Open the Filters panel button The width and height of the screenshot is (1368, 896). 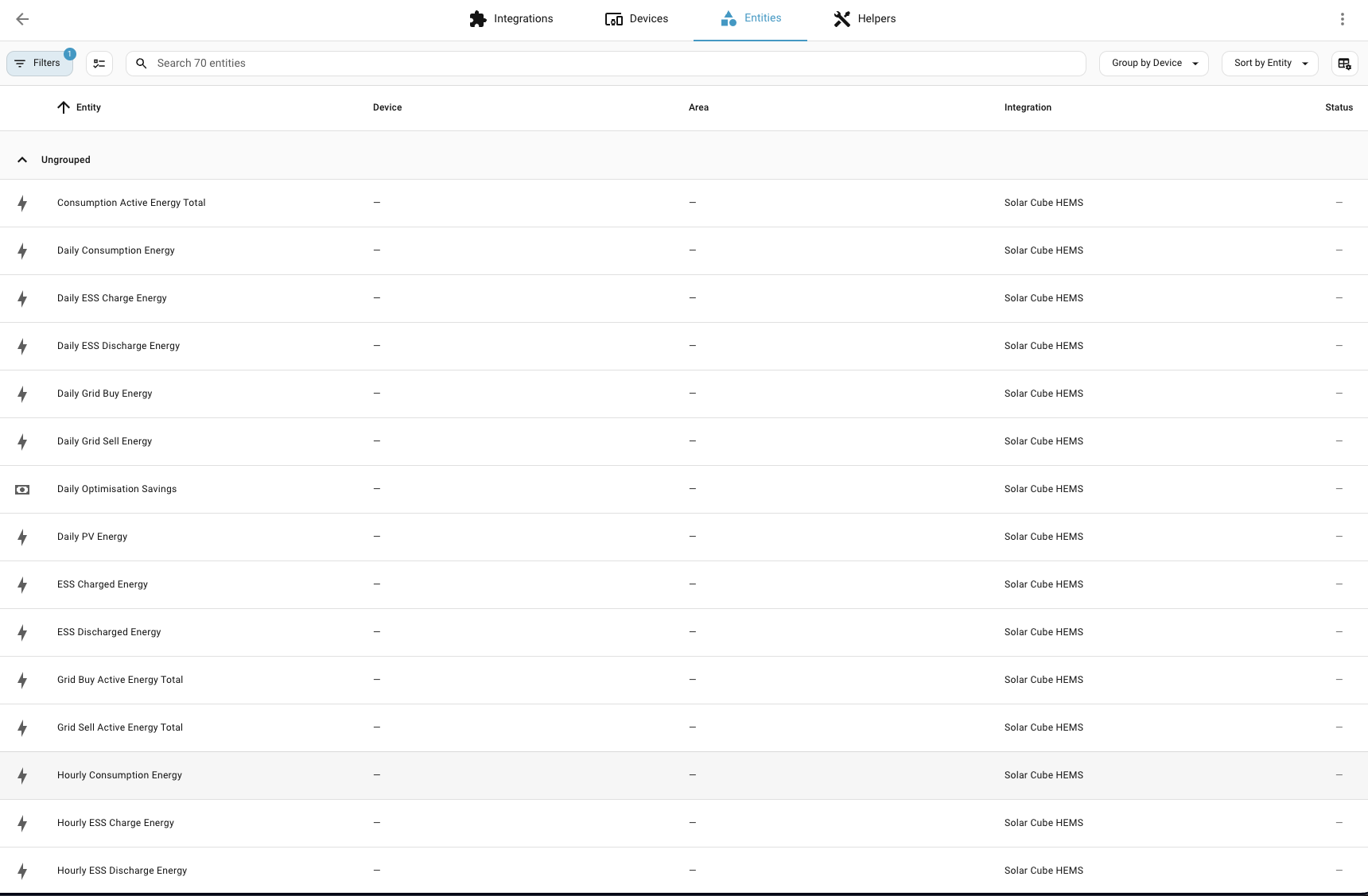pos(40,64)
